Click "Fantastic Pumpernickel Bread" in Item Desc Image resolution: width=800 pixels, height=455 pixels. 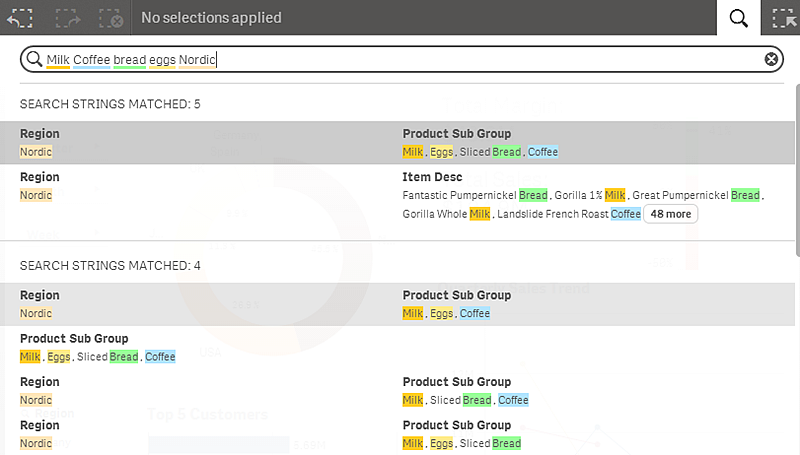(474, 195)
